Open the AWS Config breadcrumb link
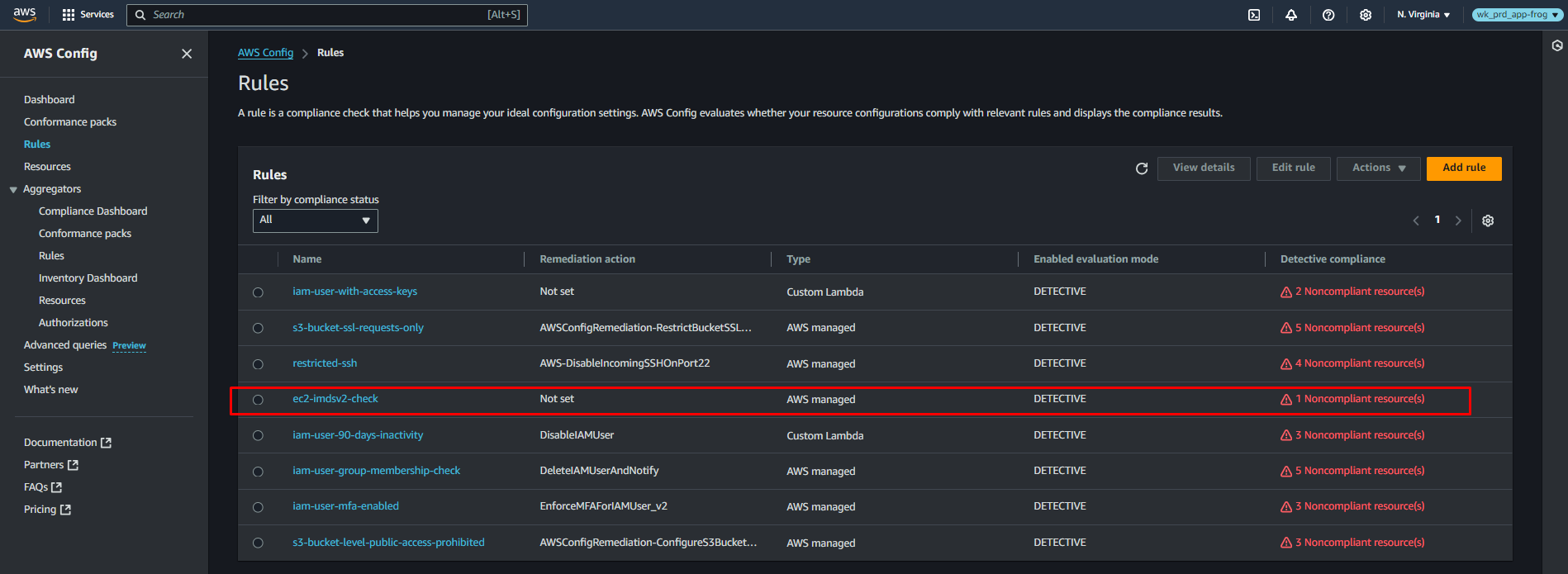Screen dimensions: 1568x574 266,52
